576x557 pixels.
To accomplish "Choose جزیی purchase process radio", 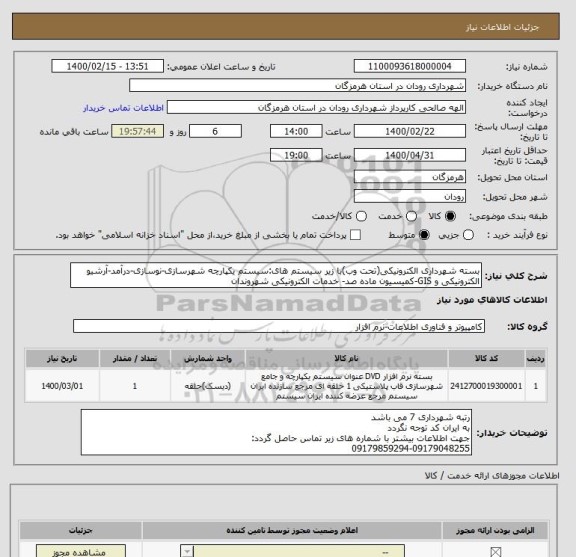I will coord(468,235).
